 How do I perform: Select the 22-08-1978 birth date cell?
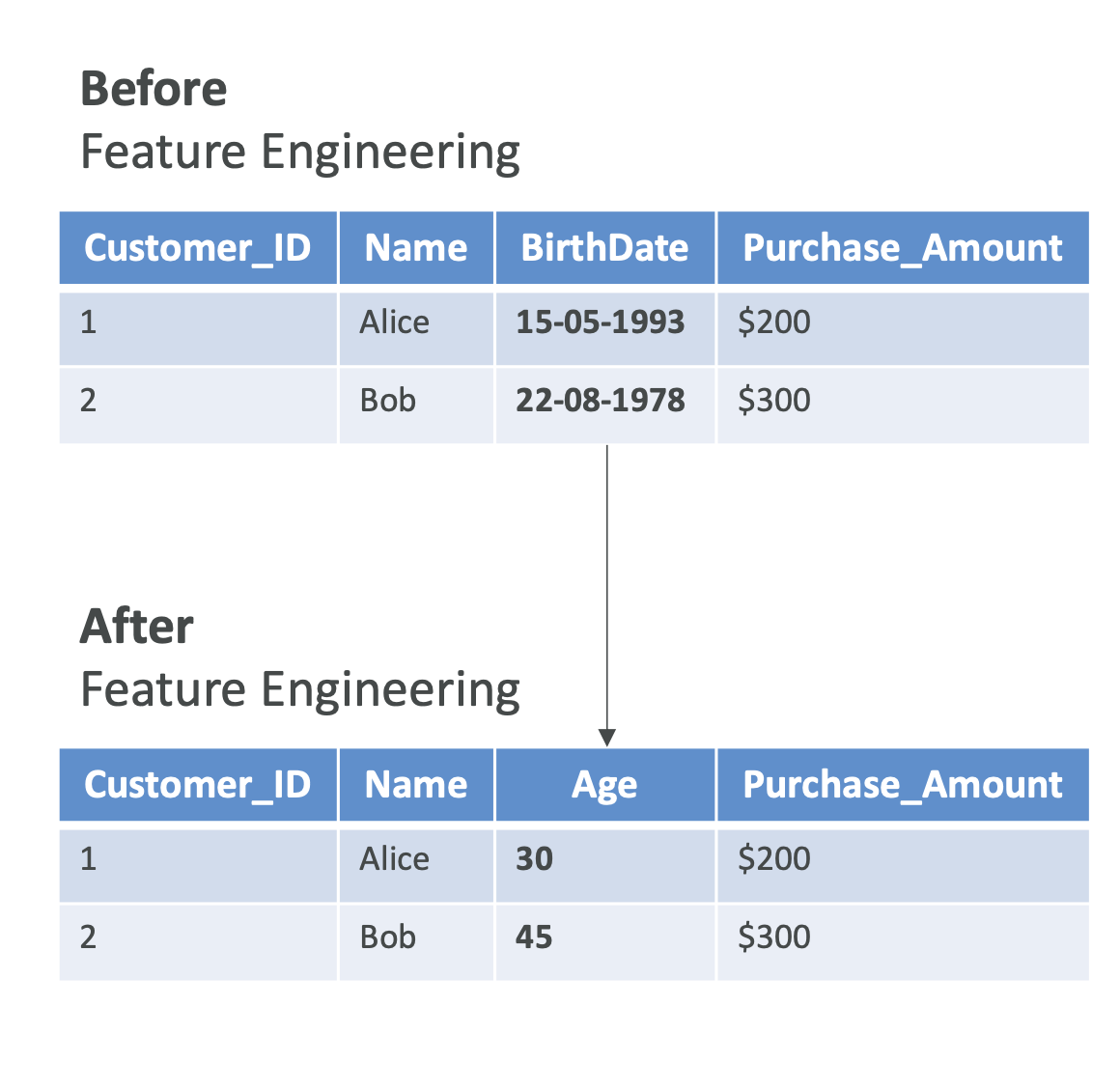click(600, 401)
